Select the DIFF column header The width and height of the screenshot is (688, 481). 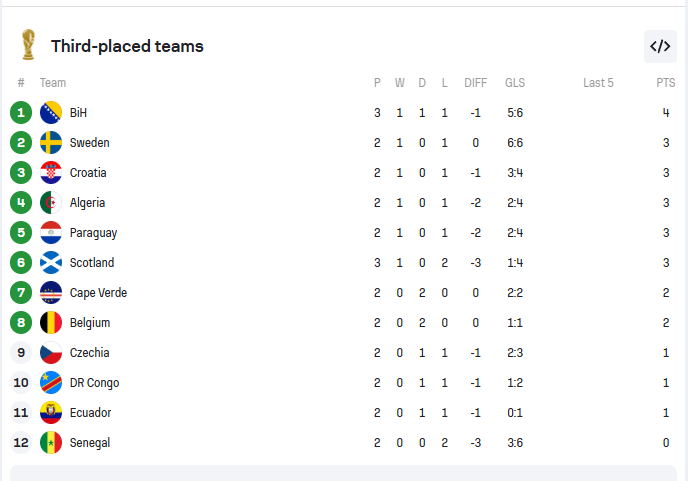[x=476, y=83]
